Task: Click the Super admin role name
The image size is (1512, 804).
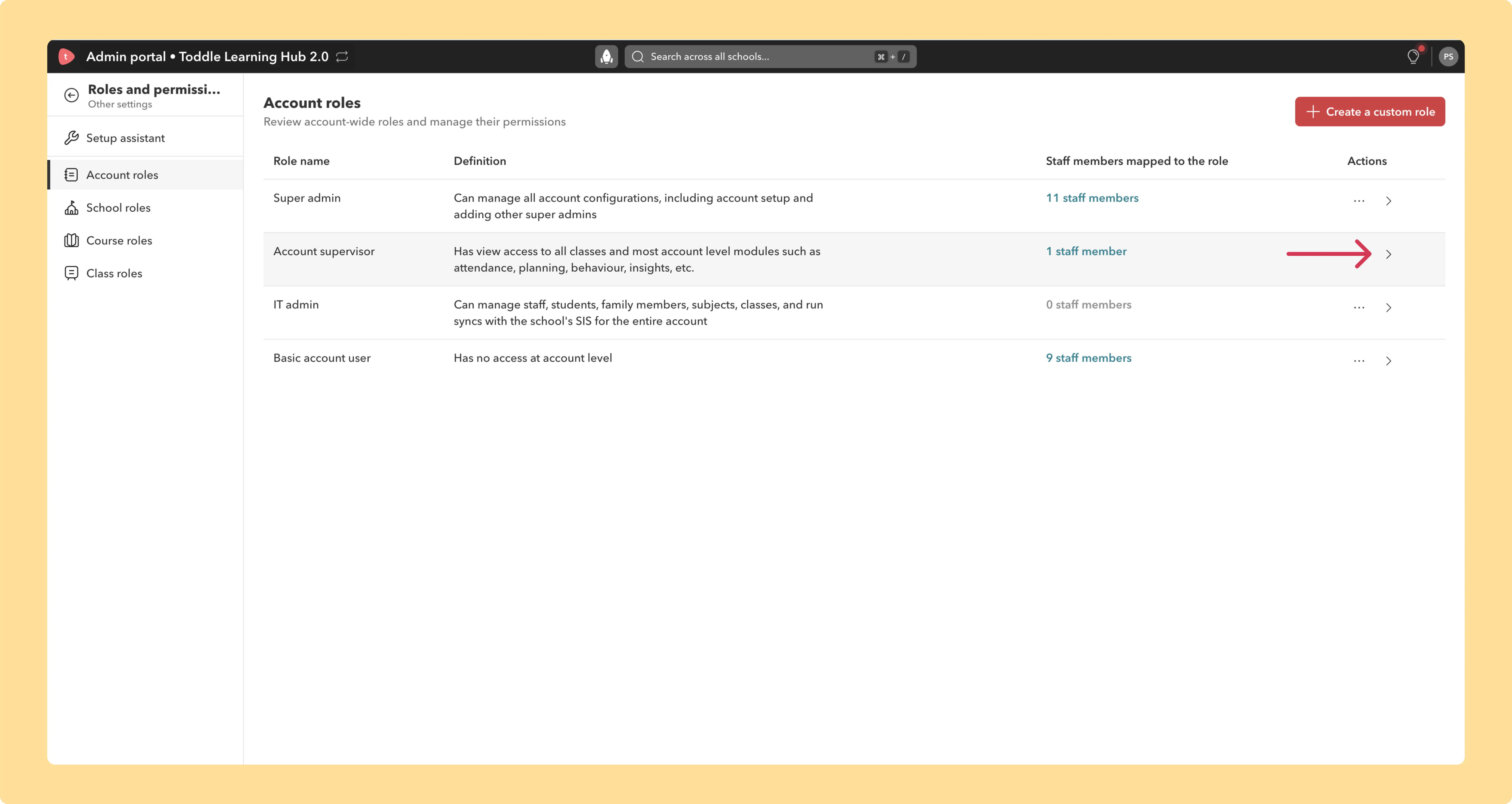Action: pos(307,198)
